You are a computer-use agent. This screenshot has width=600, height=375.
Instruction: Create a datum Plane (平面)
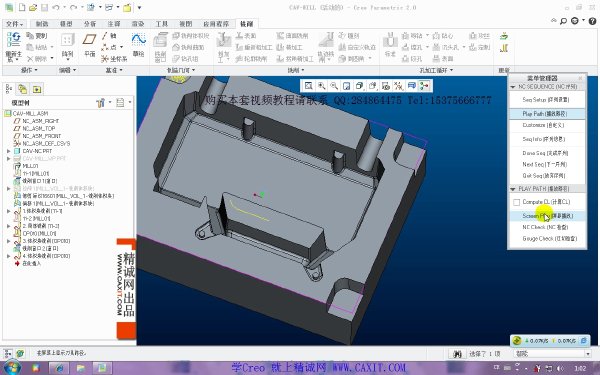point(90,40)
